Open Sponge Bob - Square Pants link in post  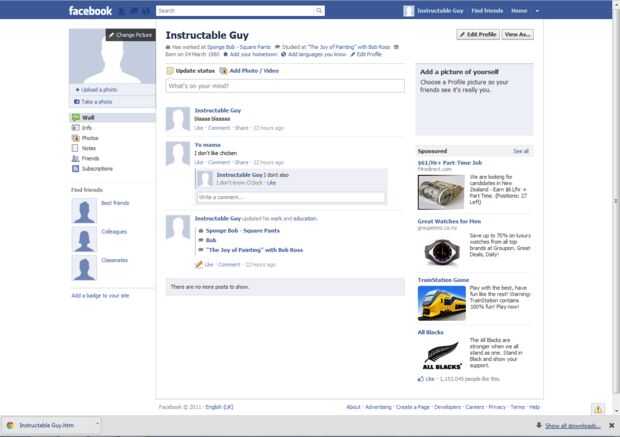pos(242,231)
